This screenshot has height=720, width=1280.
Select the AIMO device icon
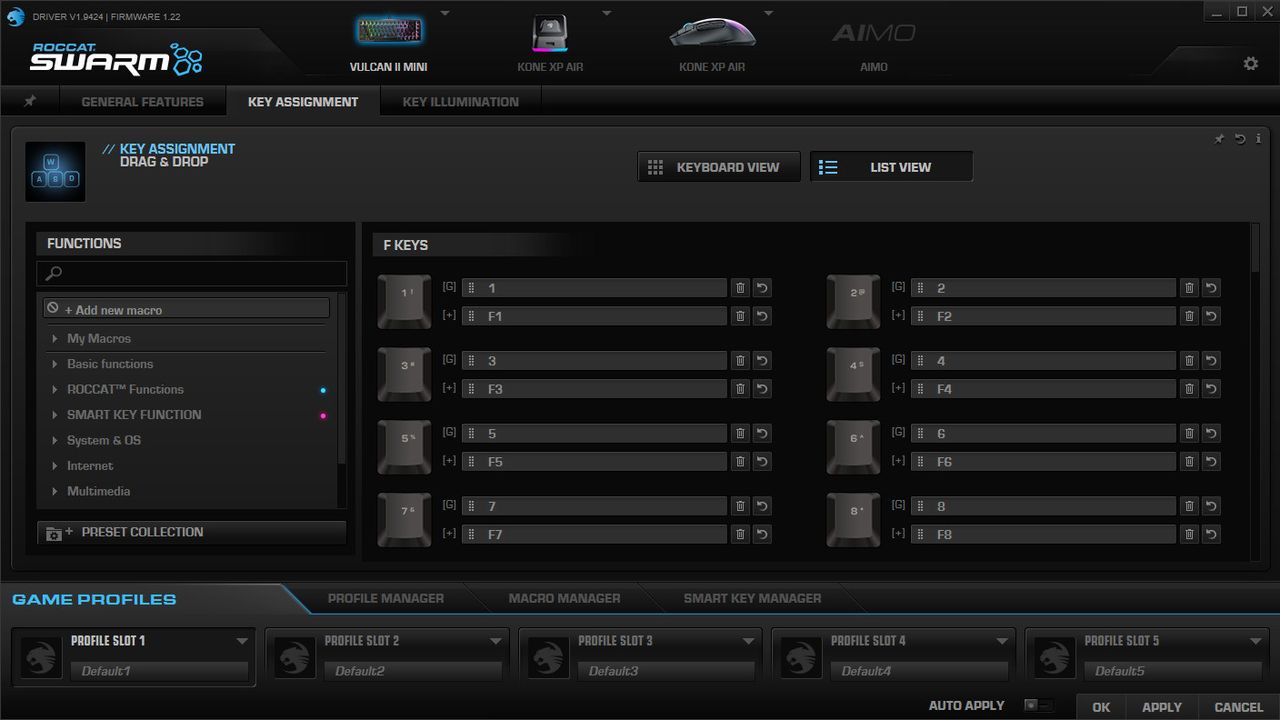pos(873,33)
